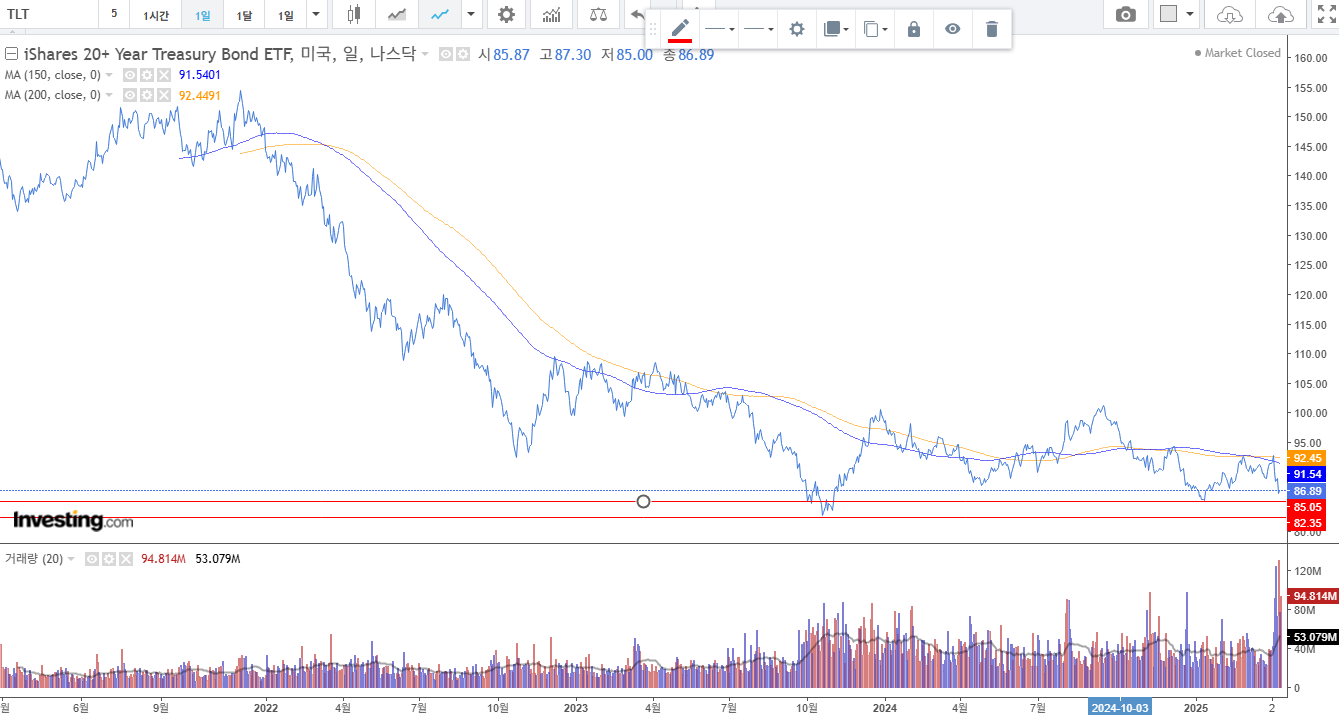
Task: Click the pencil line color tool
Action: tap(680, 29)
